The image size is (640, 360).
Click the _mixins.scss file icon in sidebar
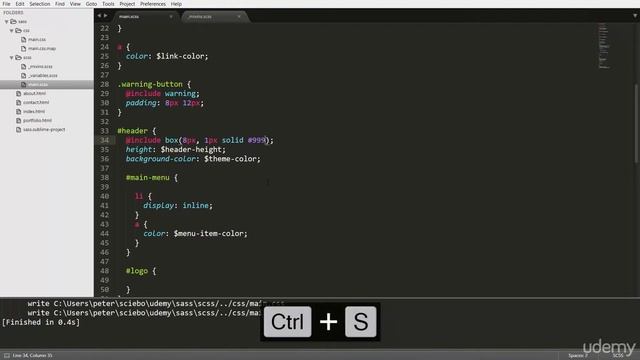click(24, 67)
